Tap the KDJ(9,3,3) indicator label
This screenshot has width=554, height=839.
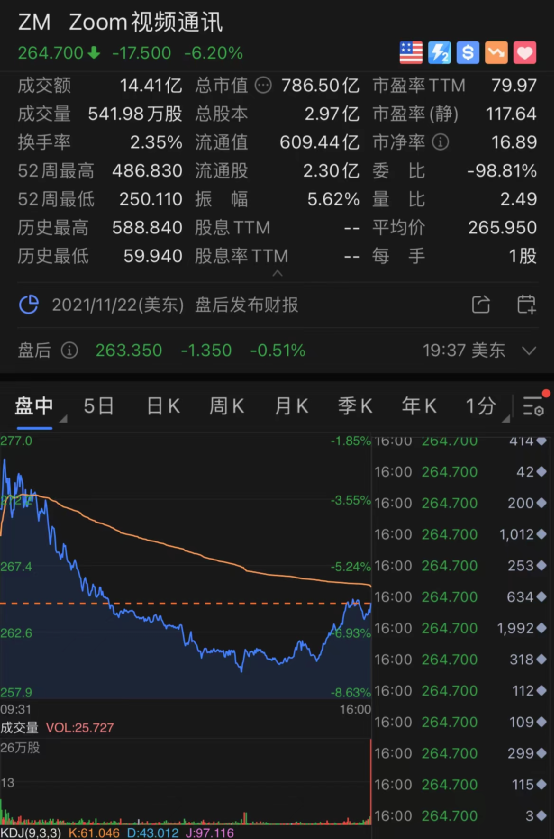(x=31, y=833)
